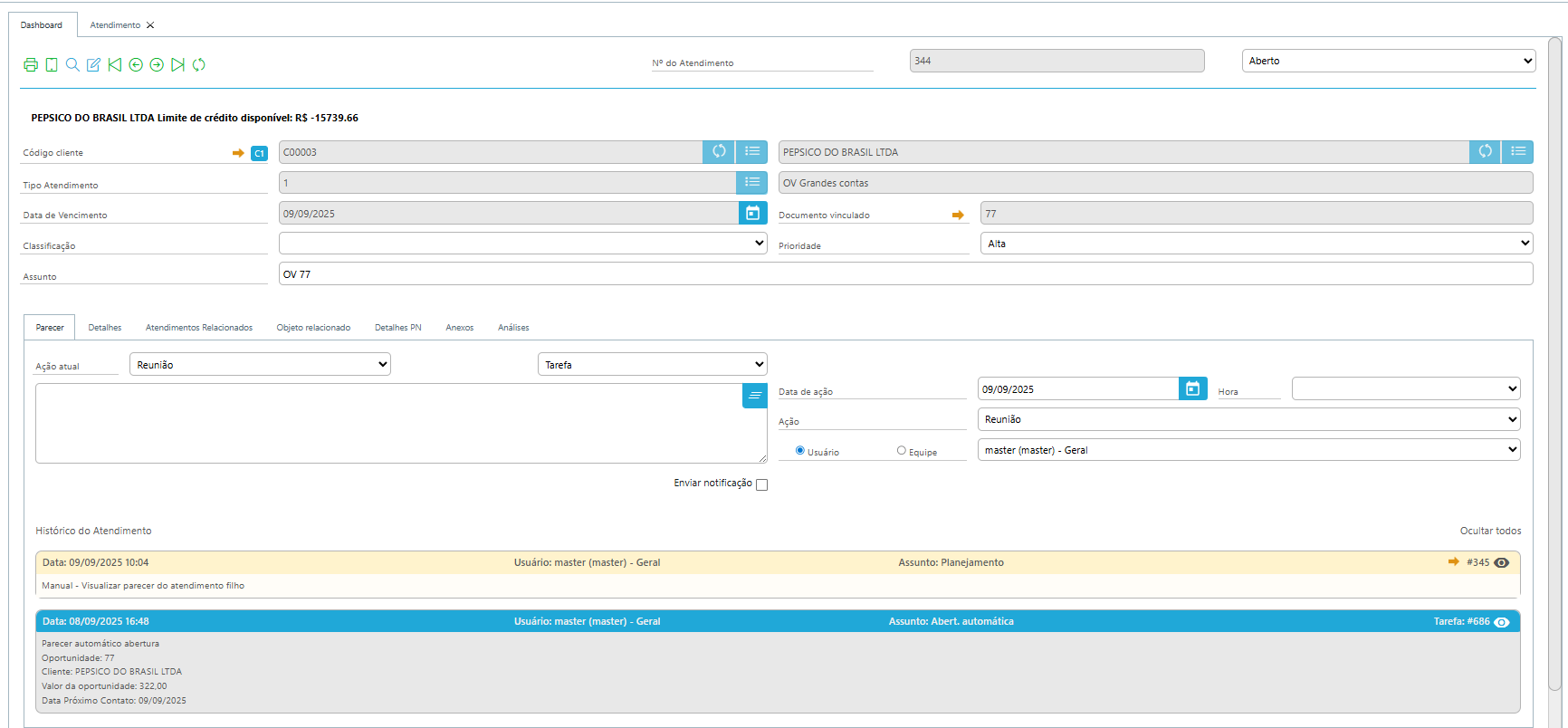Click refresh icon in the PEPSICO name field
Viewport: 1568px width, 728px height.
coord(1486,152)
